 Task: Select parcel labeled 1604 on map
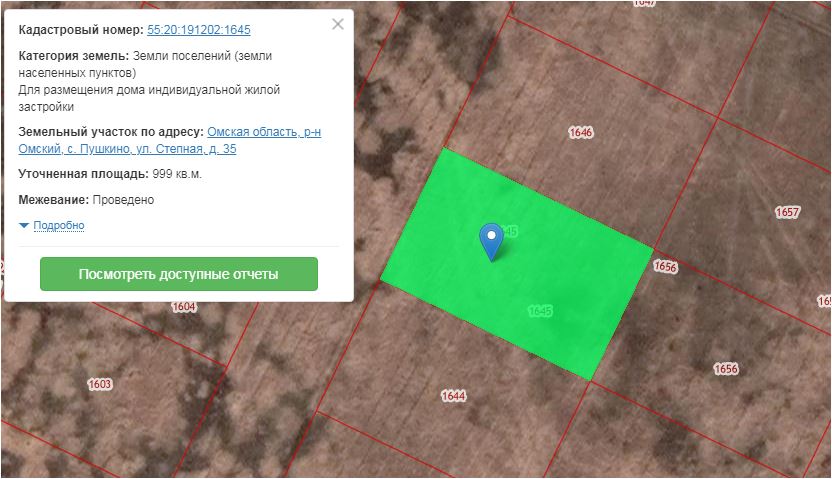pos(184,307)
